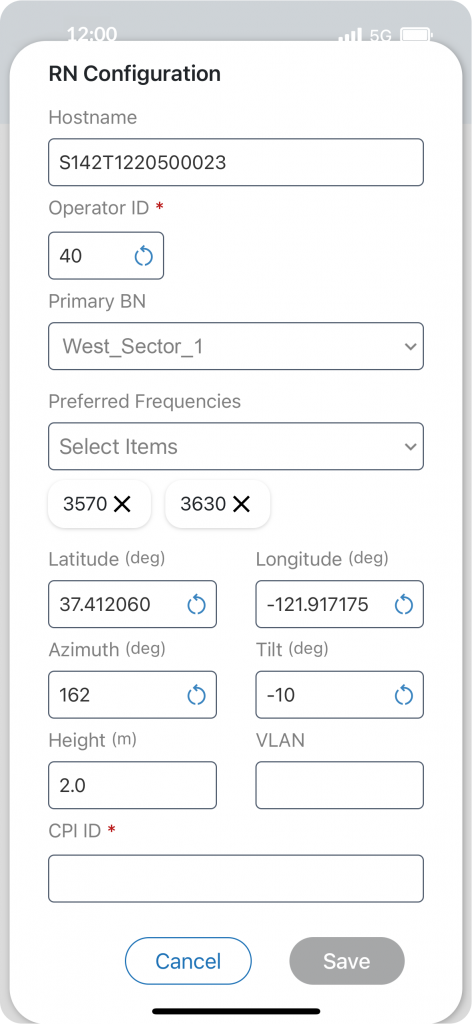The height and width of the screenshot is (1024, 472).
Task: Save the RN configuration
Action: 347,961
